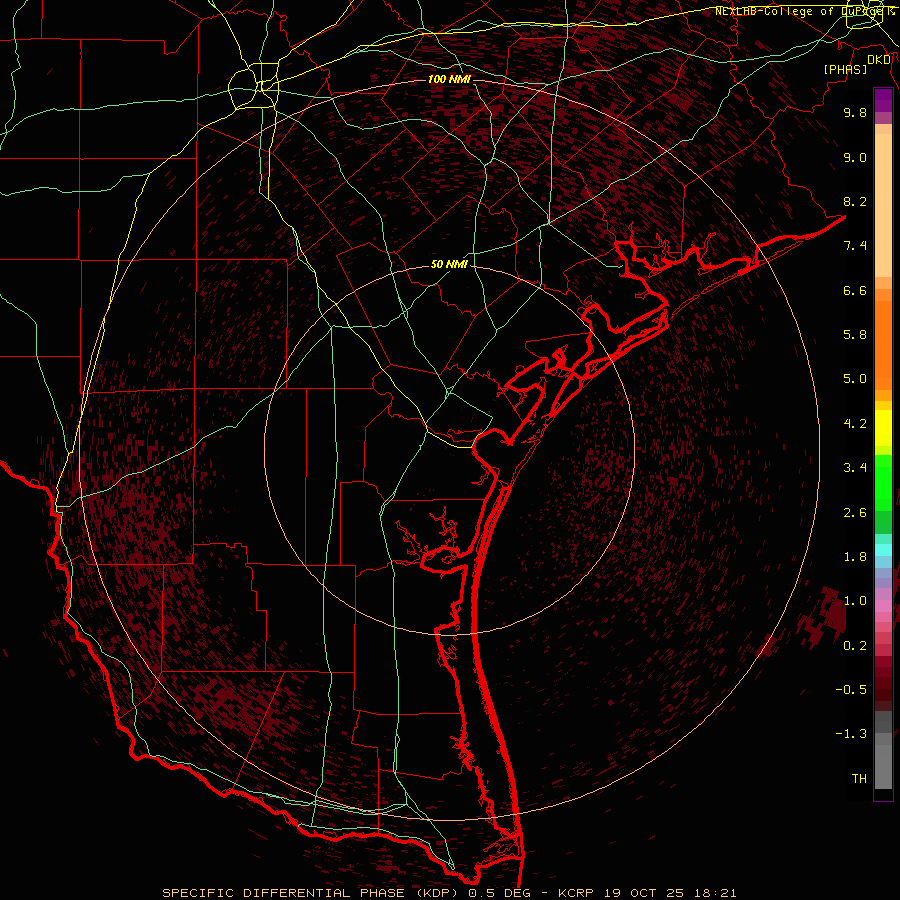Click the 50 NMI range ring label
The height and width of the screenshot is (900, 900).
pyautogui.click(x=449, y=265)
